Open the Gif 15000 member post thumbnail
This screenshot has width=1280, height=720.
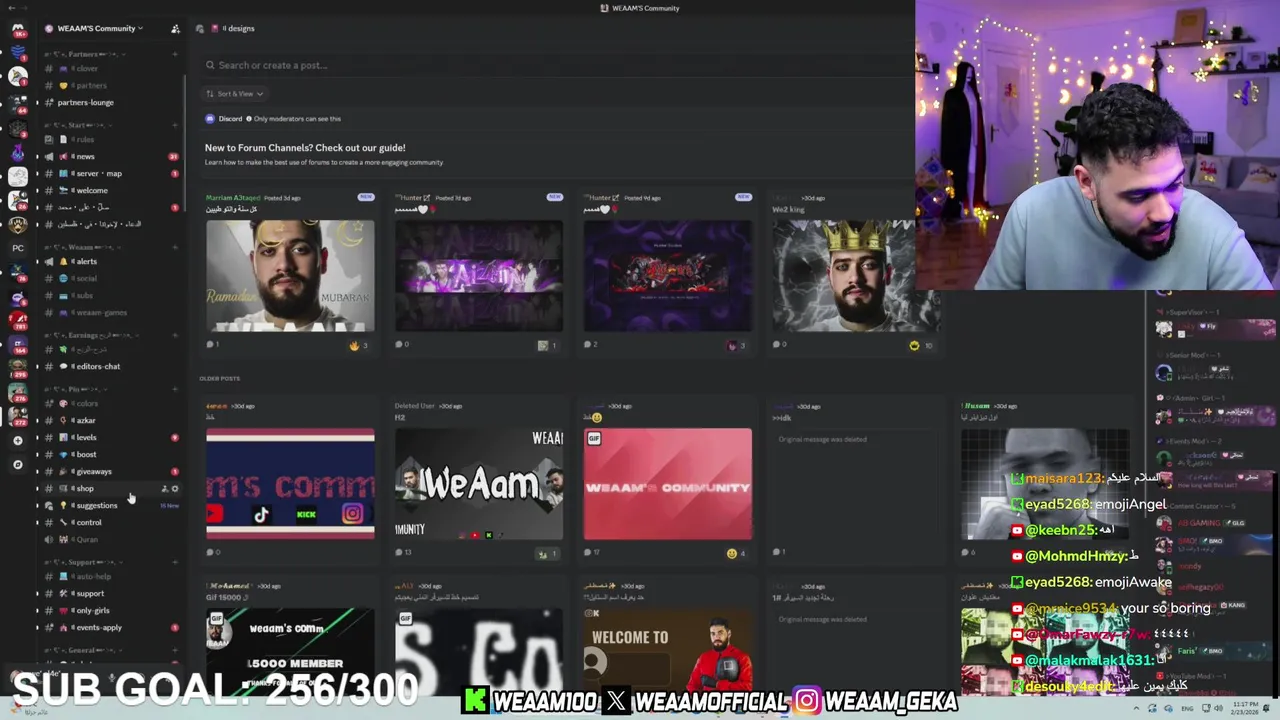click(290, 650)
